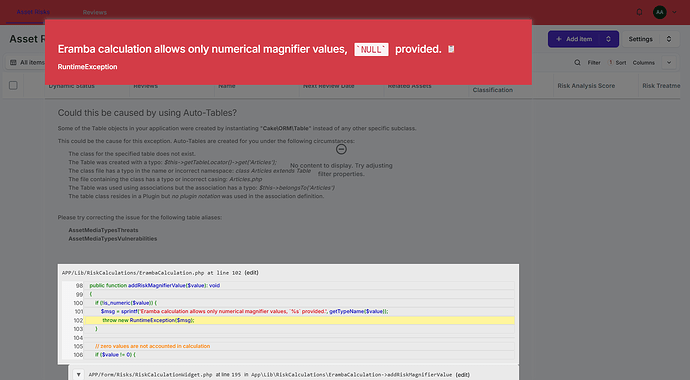This screenshot has width=690, height=380.
Task: Open the Sort options
Action: pos(620,63)
